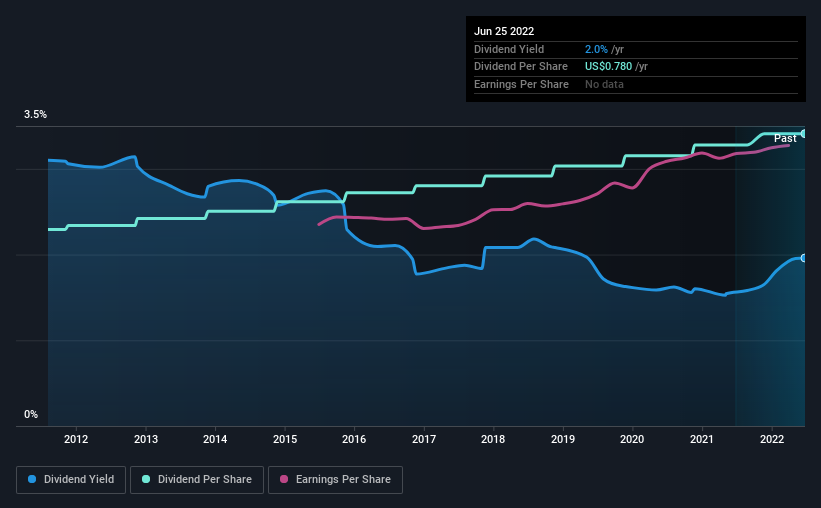Image resolution: width=821 pixels, height=508 pixels.
Task: Click the 0% y-axis label
Action: tap(31, 414)
